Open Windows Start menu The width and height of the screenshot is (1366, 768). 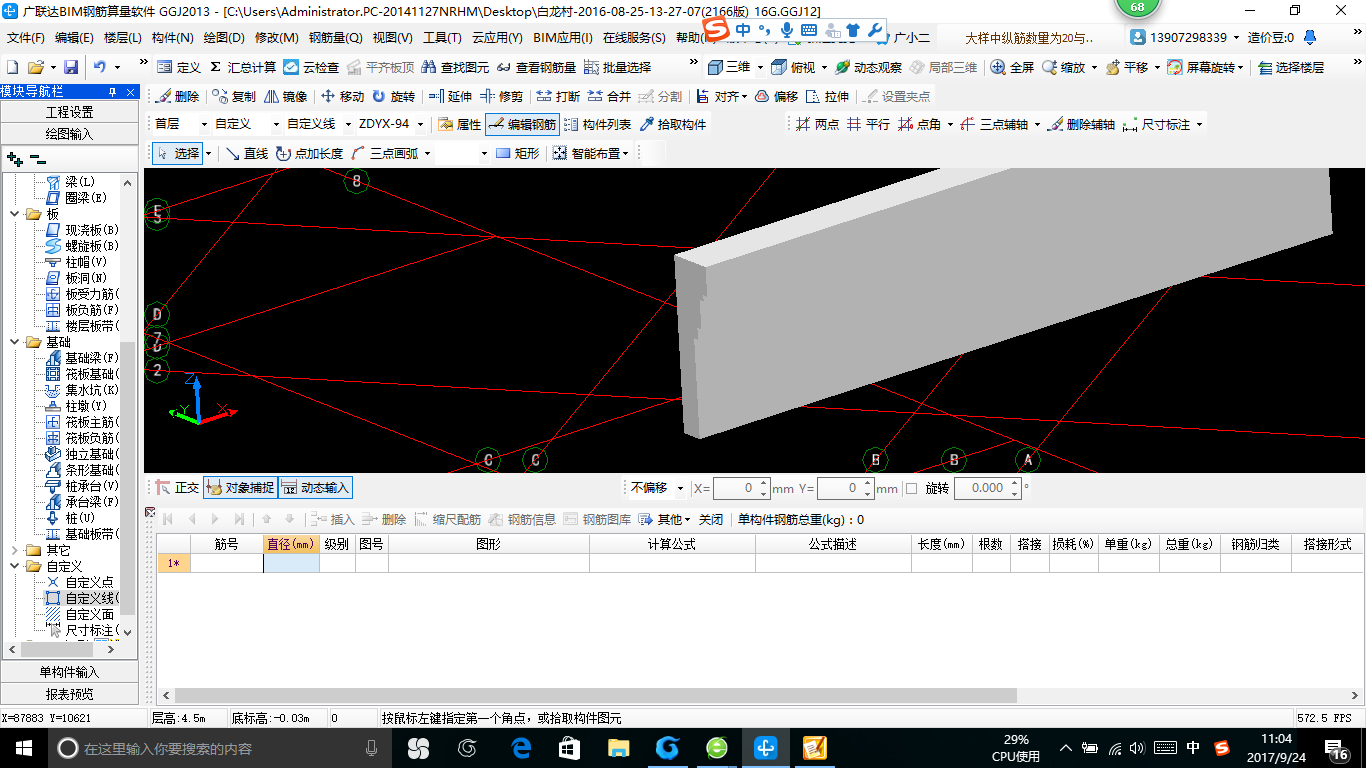24,747
